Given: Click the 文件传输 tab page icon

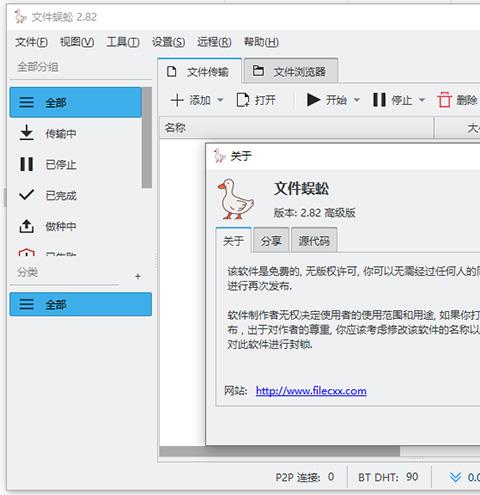Looking at the screenshot, I should 171,71.
